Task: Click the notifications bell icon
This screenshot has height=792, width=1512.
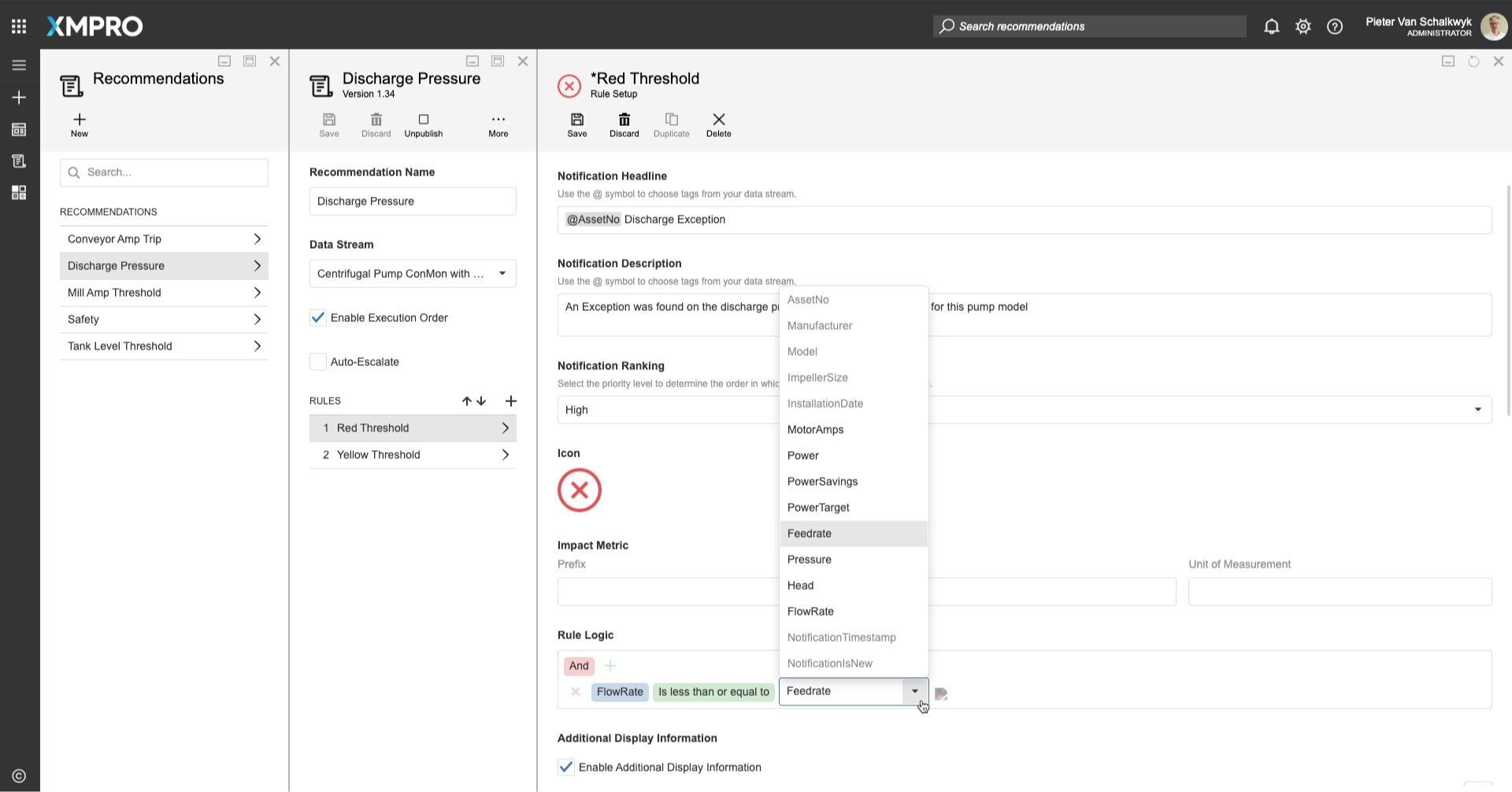Action: coord(1271,26)
